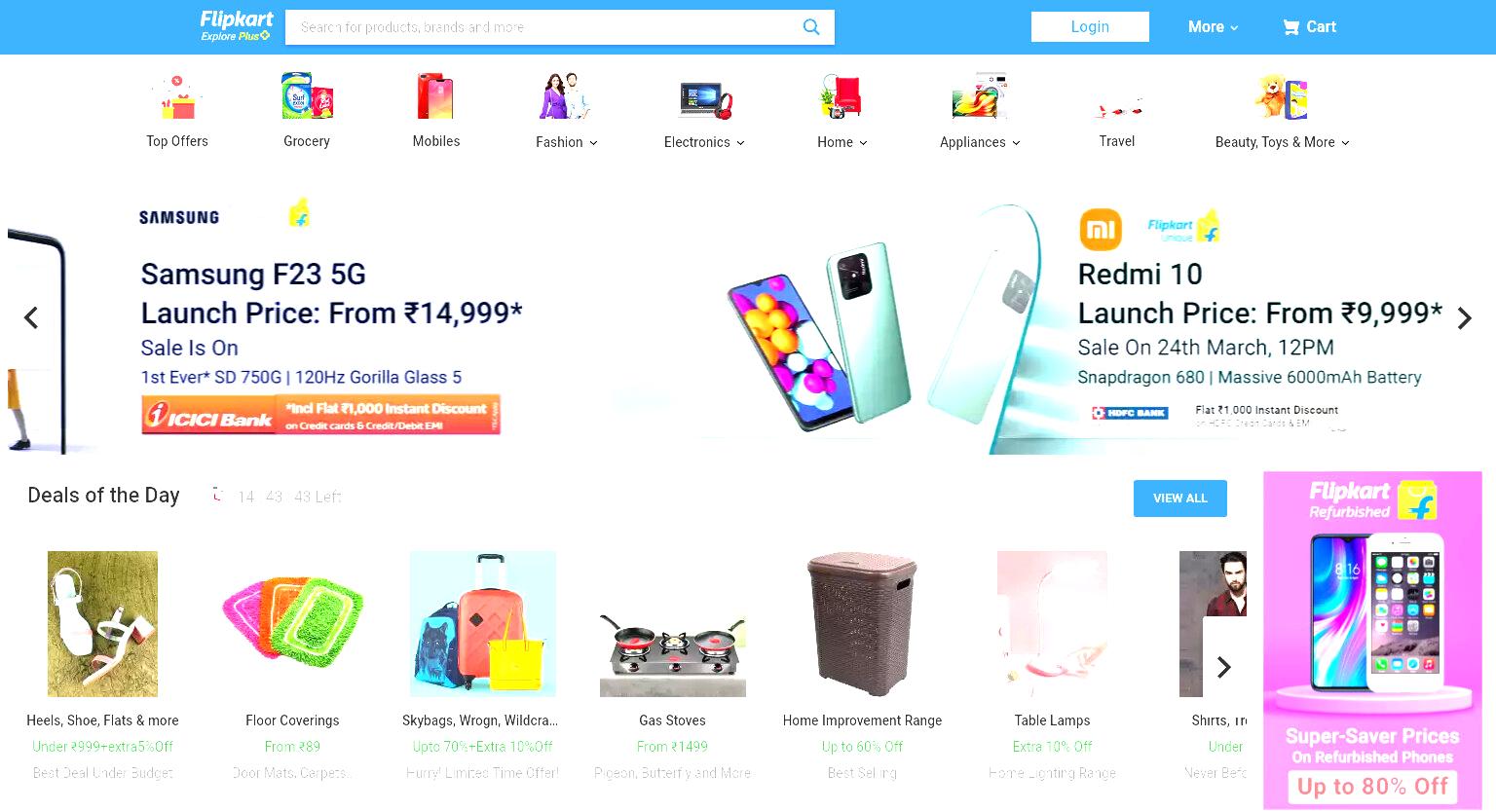The height and width of the screenshot is (812, 1496).
Task: Show the next banner using the right arrow
Action: [1464, 318]
